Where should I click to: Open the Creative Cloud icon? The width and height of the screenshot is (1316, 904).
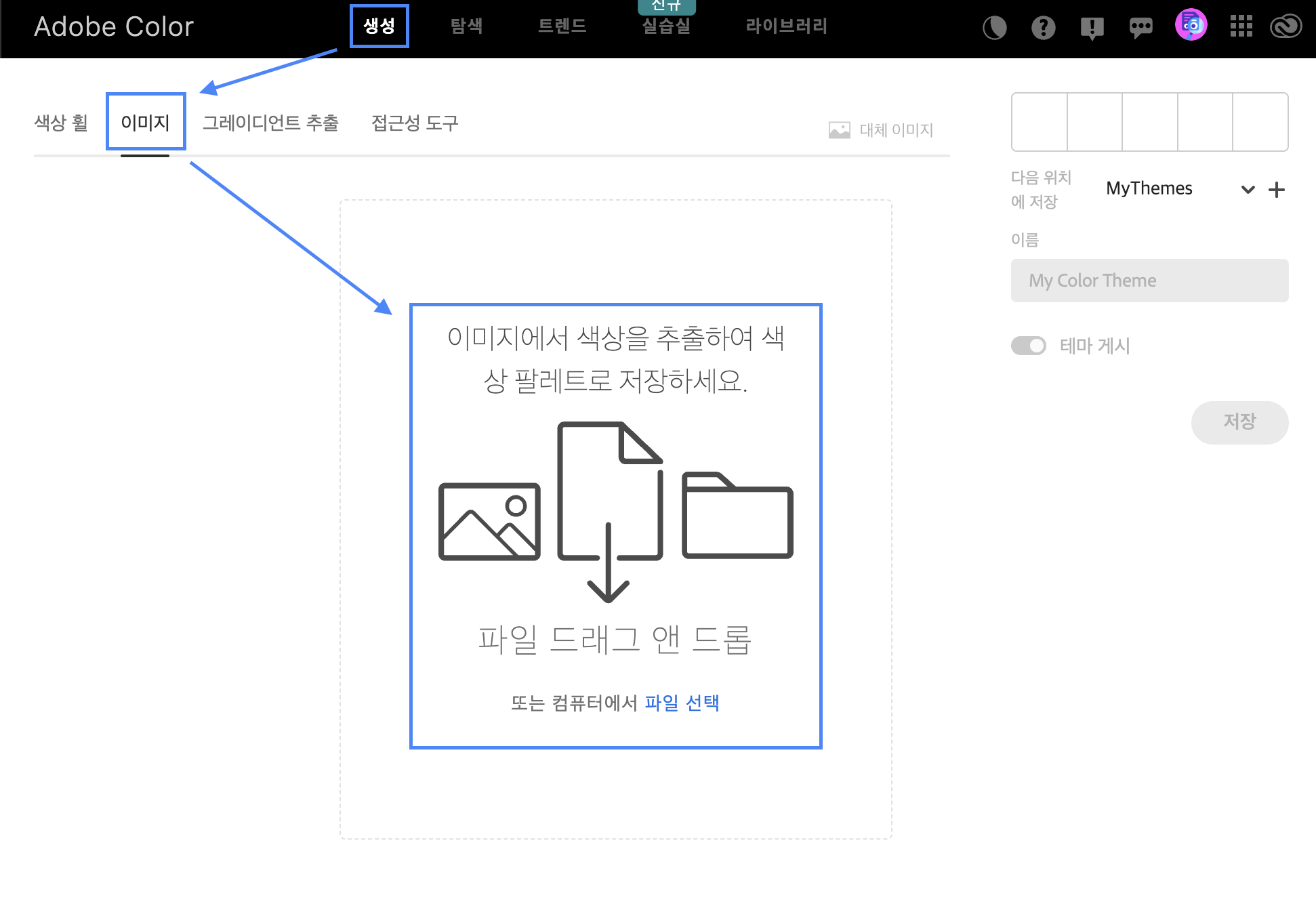[x=1286, y=26]
